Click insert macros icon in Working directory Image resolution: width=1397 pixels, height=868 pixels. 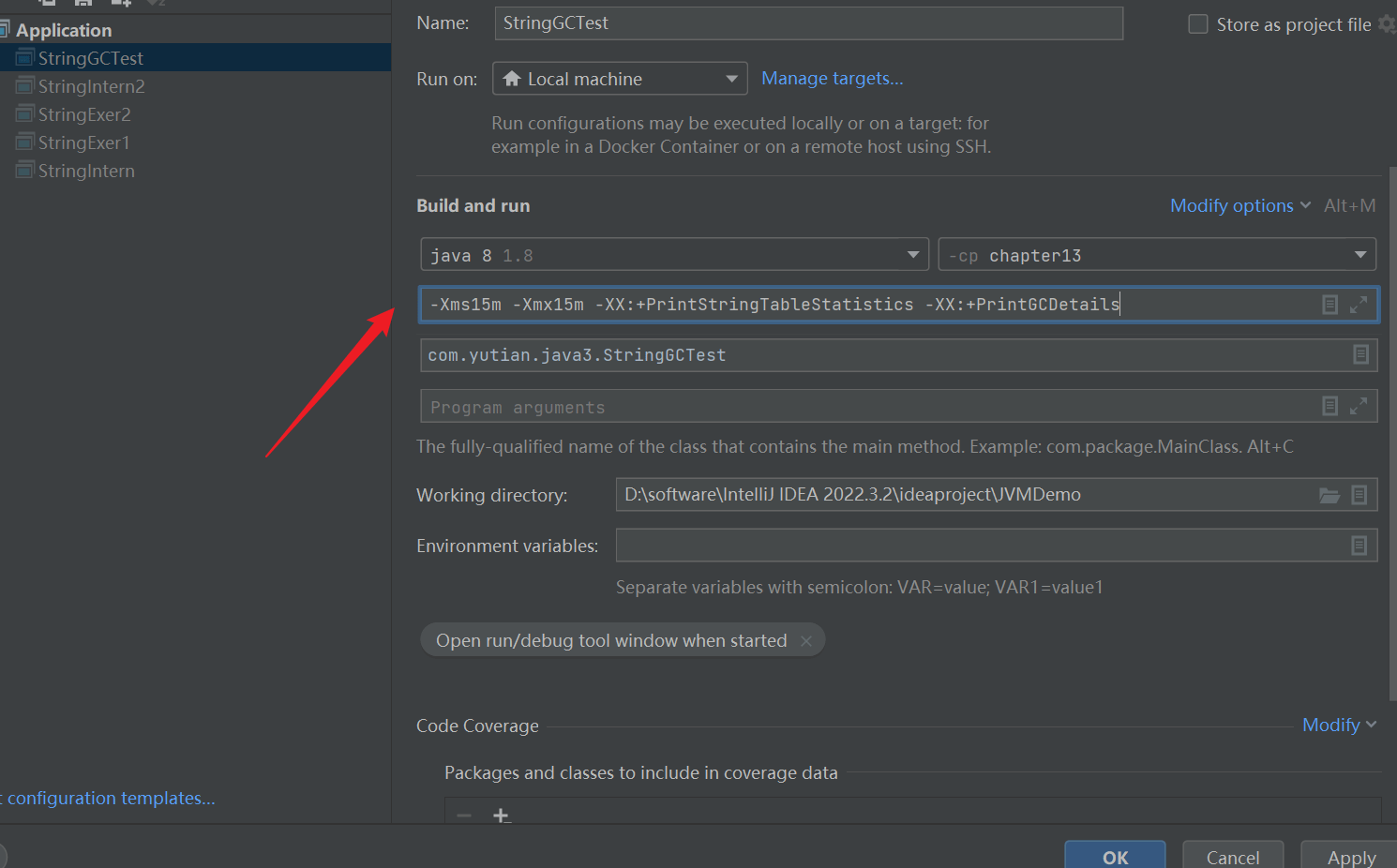tap(1359, 495)
